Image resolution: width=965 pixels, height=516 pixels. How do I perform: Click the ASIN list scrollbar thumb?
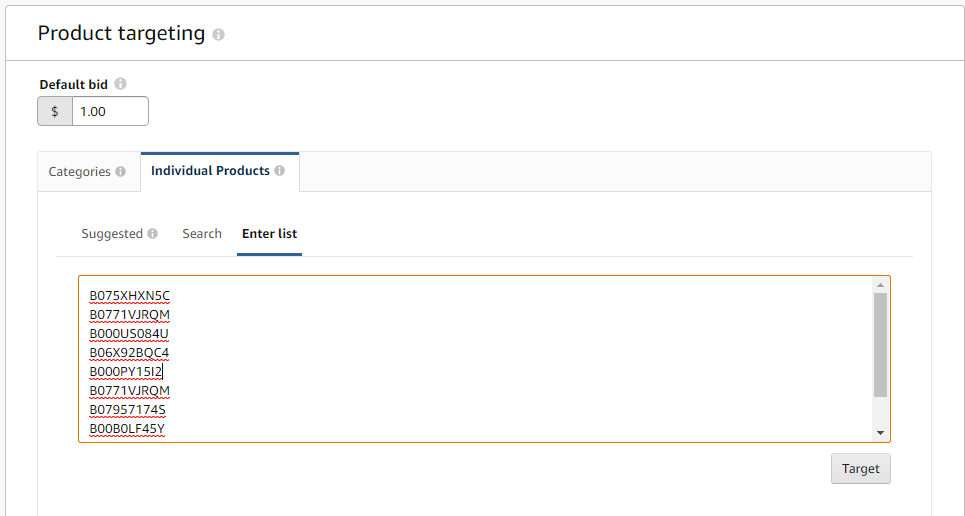[880, 345]
